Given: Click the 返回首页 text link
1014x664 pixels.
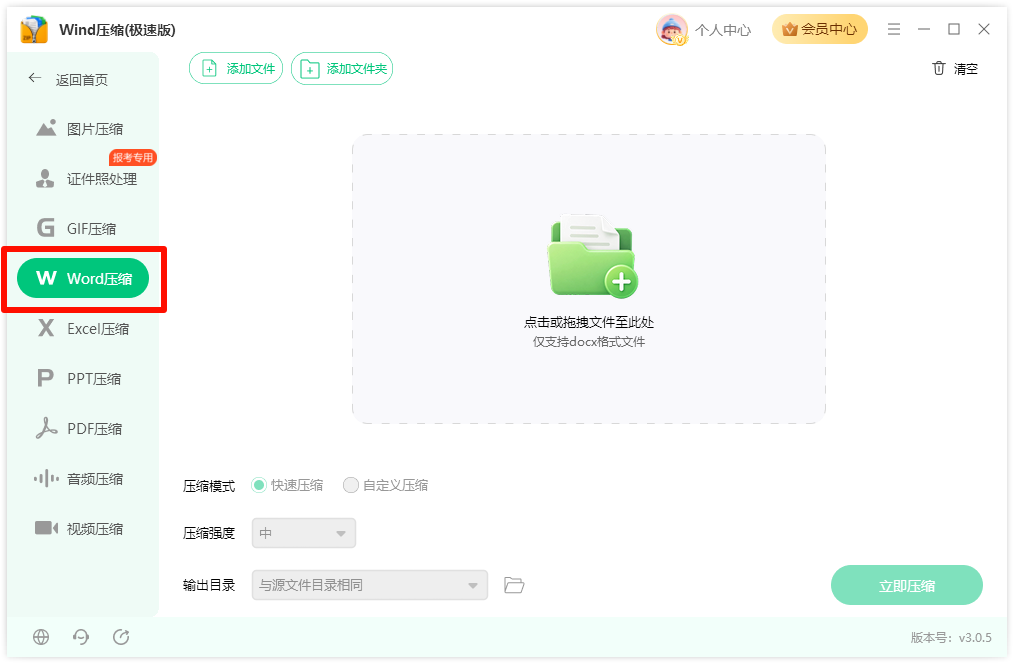Looking at the screenshot, I should click(81, 80).
